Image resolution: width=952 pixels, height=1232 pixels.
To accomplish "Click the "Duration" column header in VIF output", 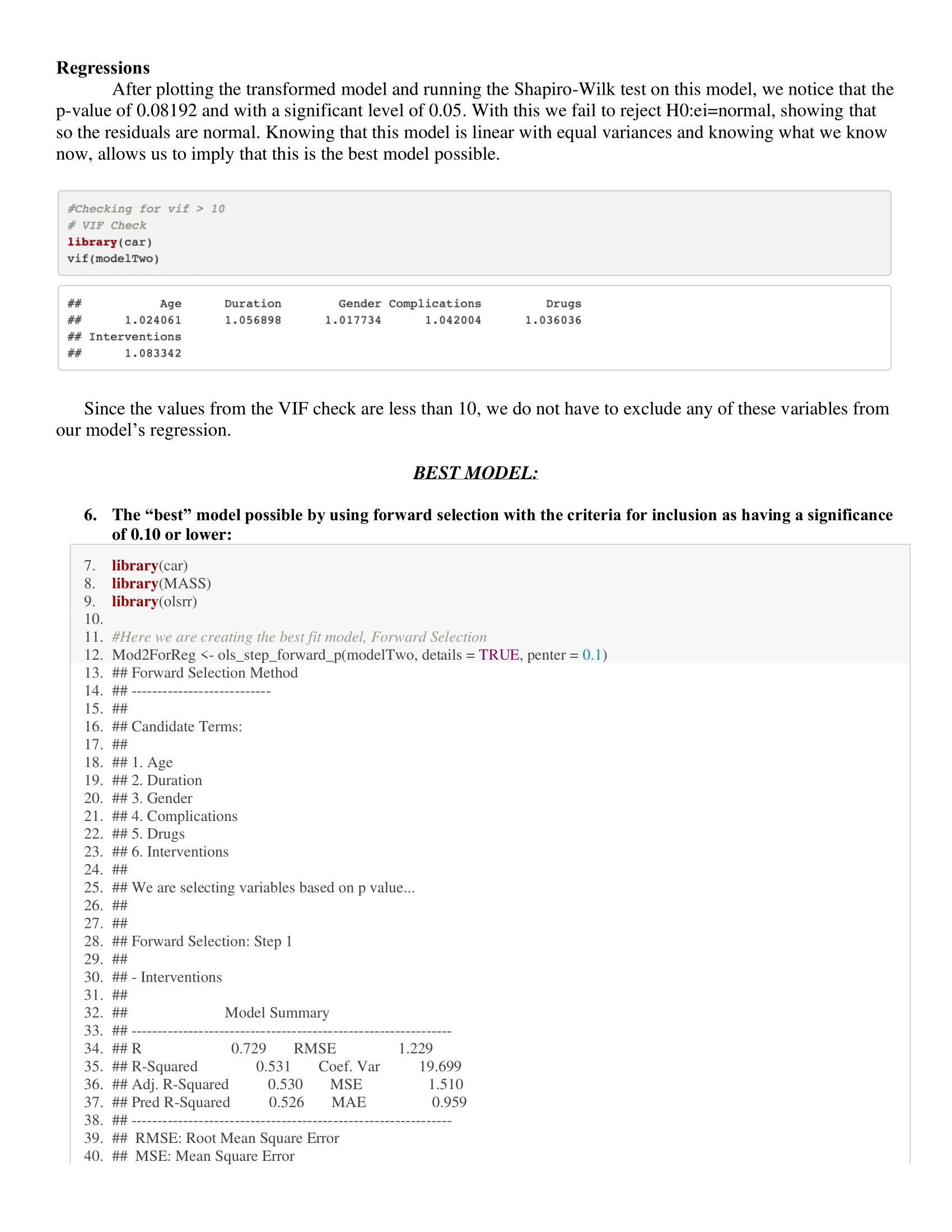I will (x=253, y=304).
